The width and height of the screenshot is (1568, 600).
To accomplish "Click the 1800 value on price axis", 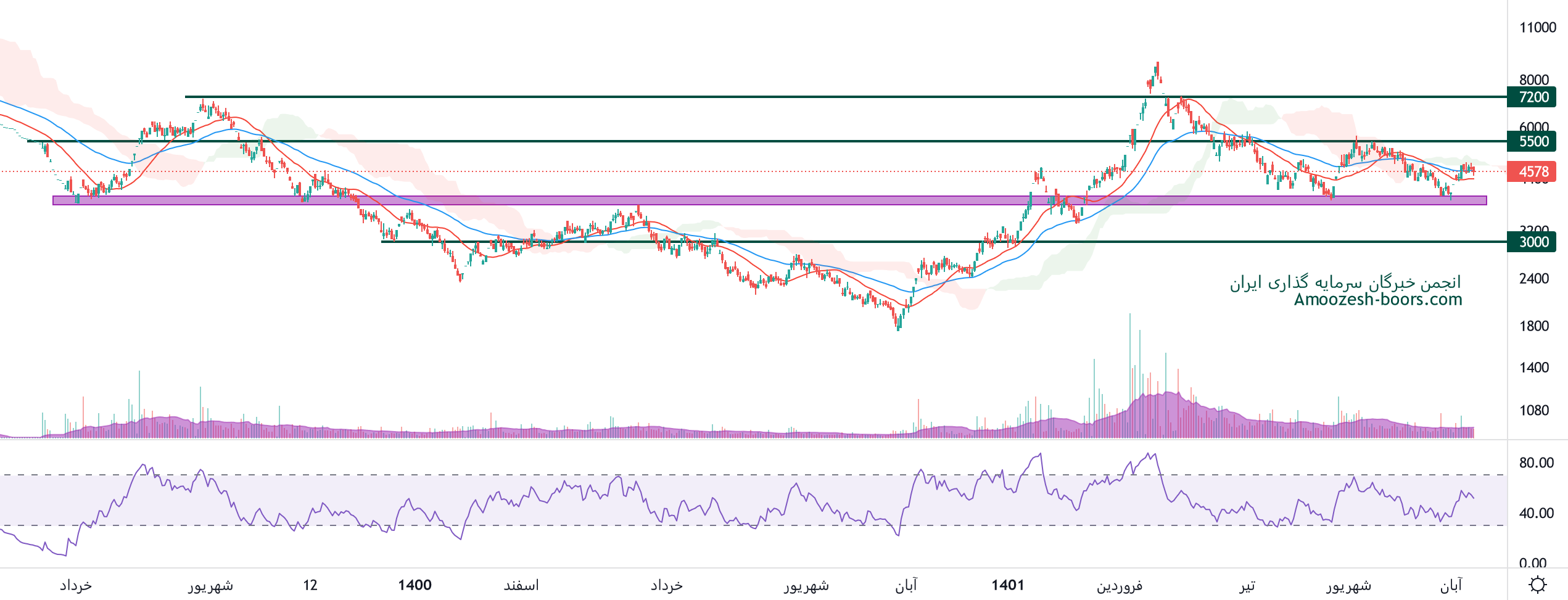I will [1533, 326].
